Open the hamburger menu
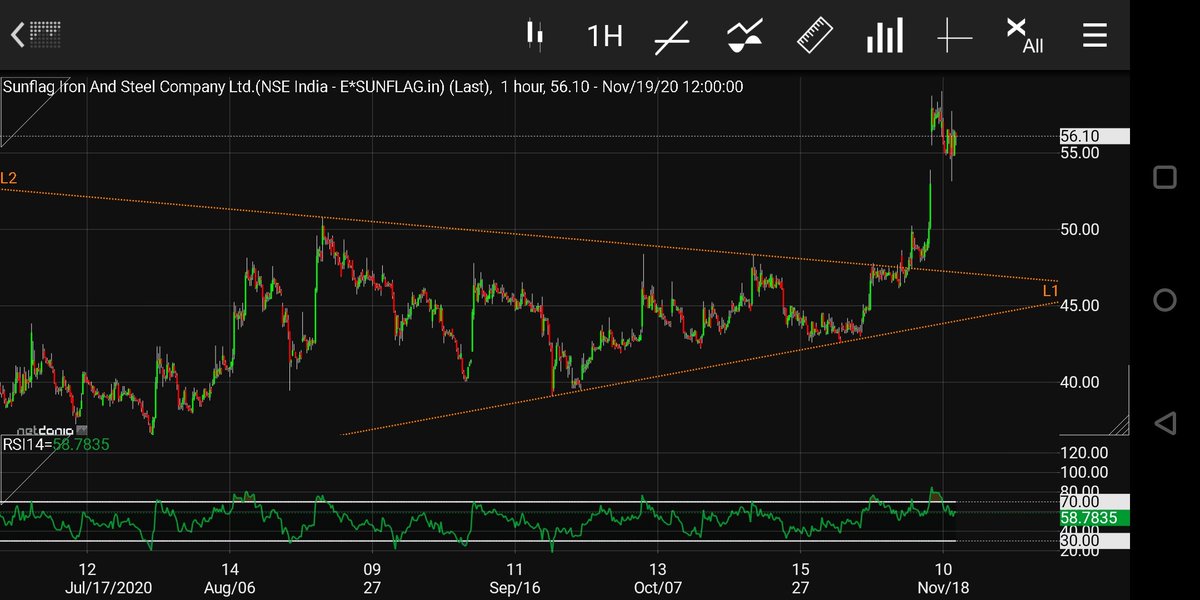Image resolution: width=1200 pixels, height=600 pixels. coord(1095,36)
